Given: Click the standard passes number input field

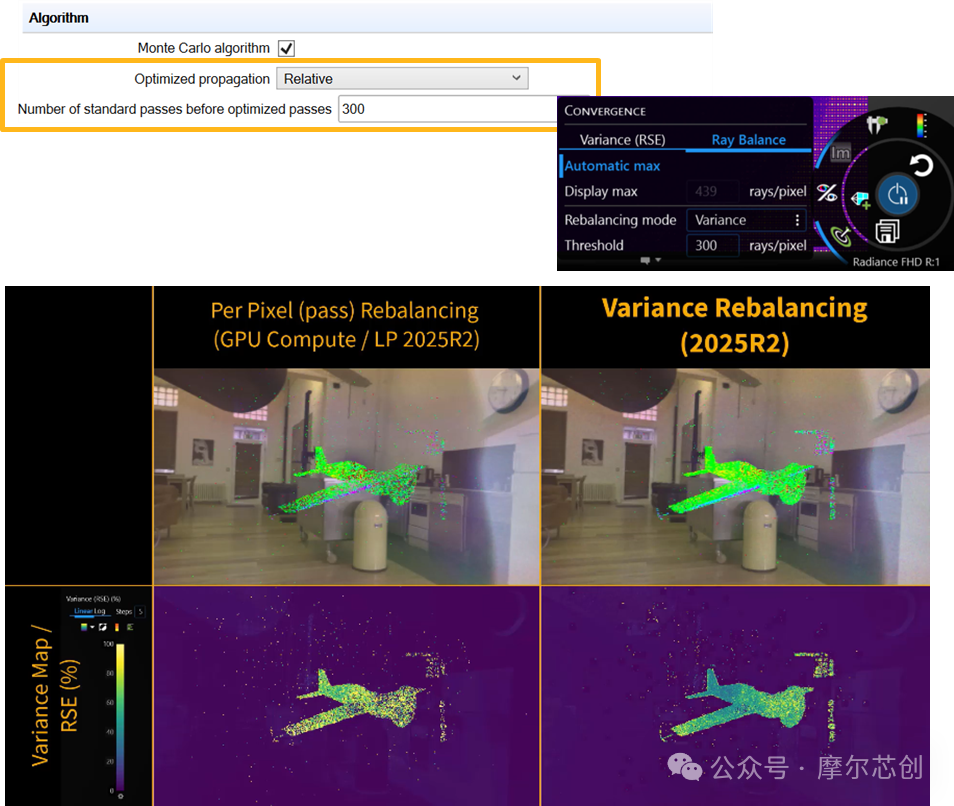Looking at the screenshot, I should (x=448, y=109).
